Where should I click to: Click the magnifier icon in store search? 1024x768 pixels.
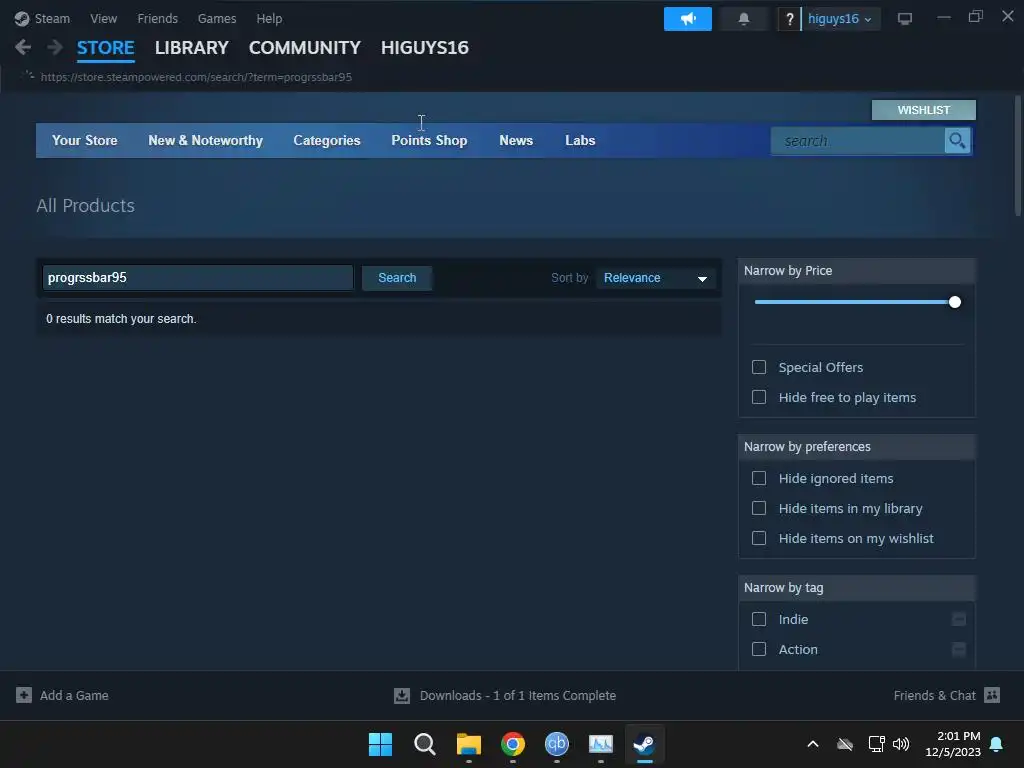click(957, 140)
